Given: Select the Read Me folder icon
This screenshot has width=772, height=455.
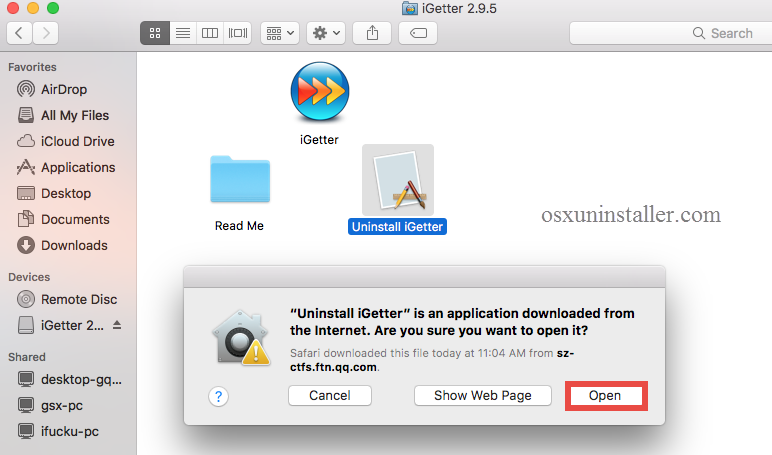Looking at the screenshot, I should click(240, 179).
